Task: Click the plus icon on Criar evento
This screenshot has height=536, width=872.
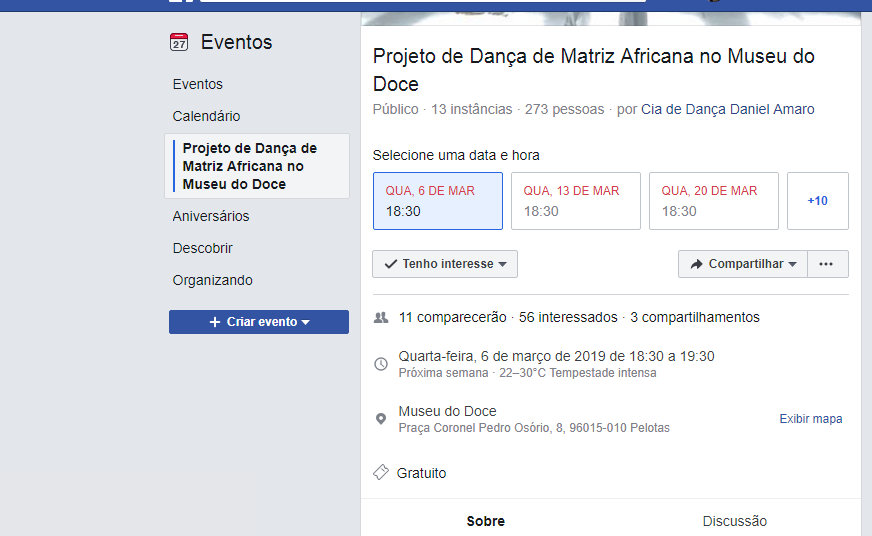Action: click(214, 322)
